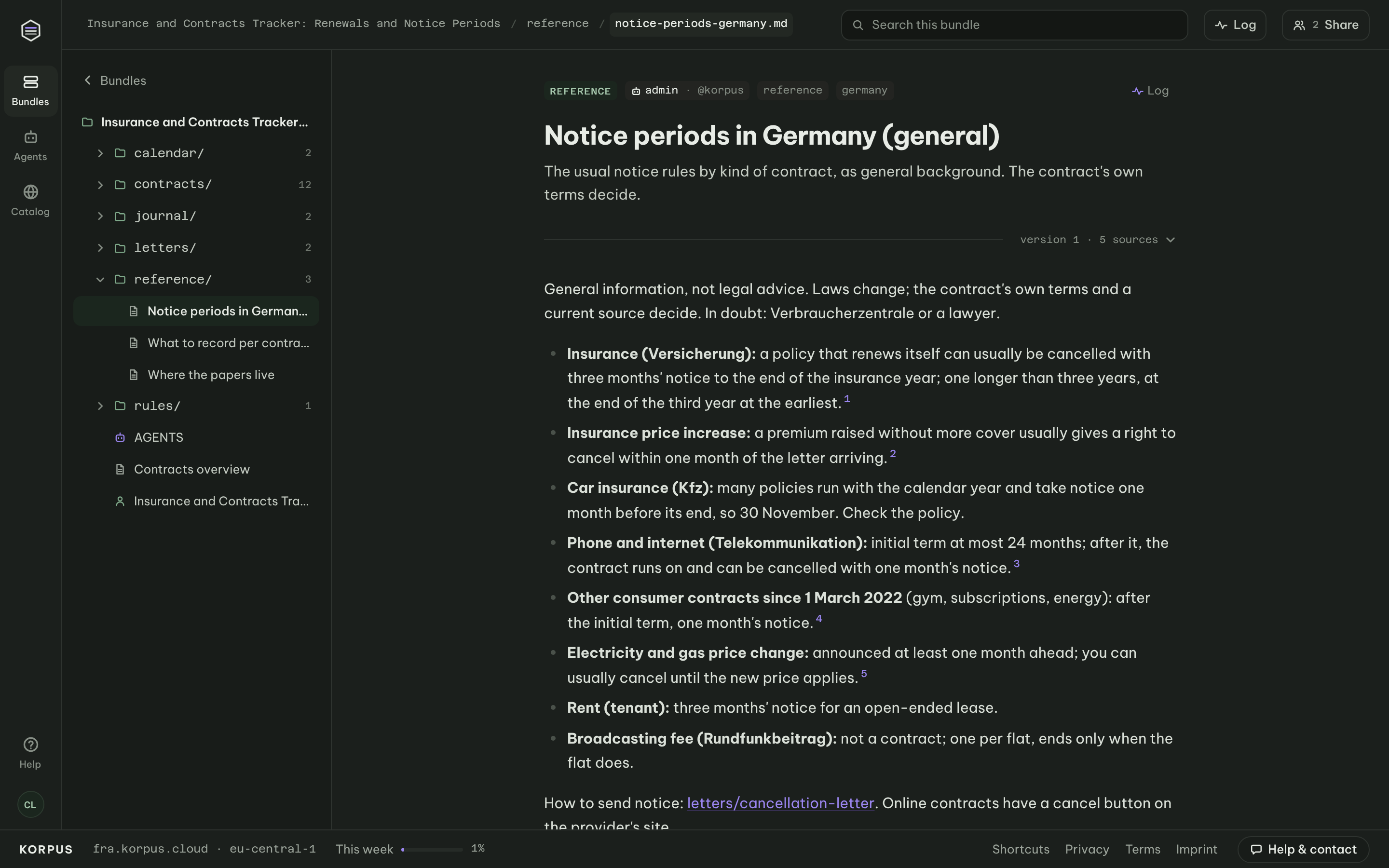Open Shortcuts in the footer
This screenshot has width=1389, height=868.
(x=1021, y=849)
